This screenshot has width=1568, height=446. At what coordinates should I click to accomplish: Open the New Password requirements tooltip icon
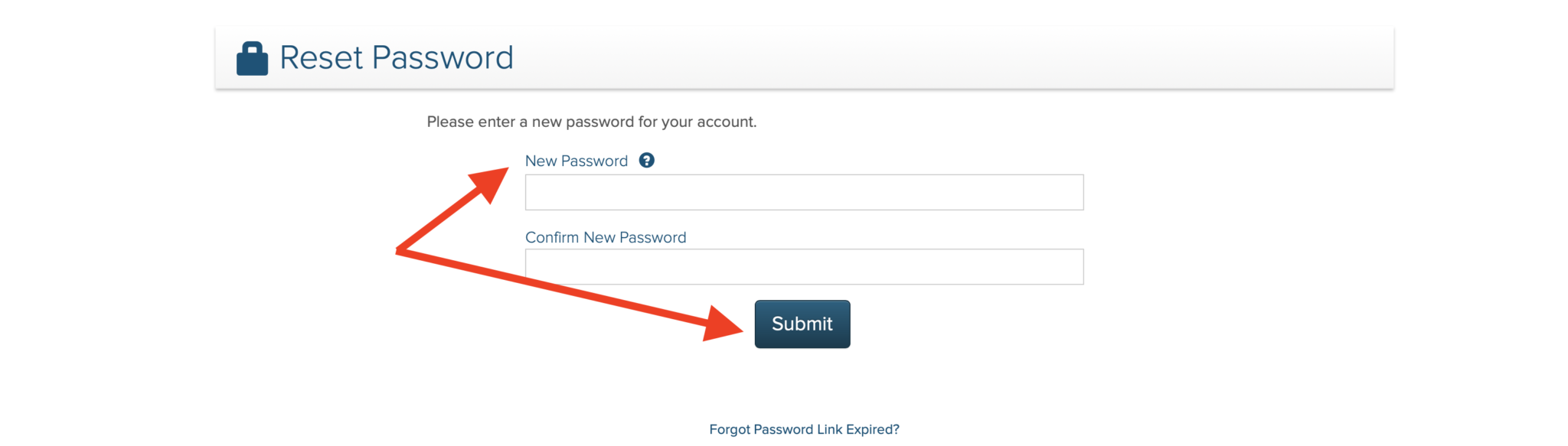pos(646,161)
